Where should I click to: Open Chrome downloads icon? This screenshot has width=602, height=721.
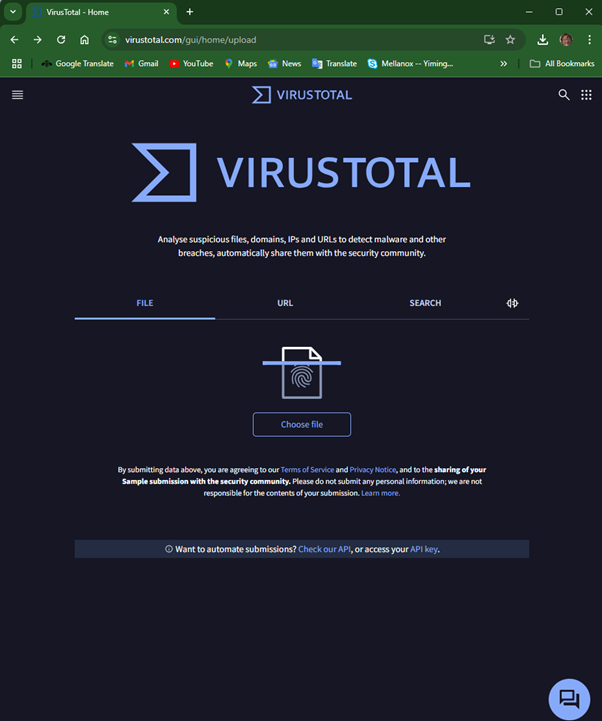point(542,40)
